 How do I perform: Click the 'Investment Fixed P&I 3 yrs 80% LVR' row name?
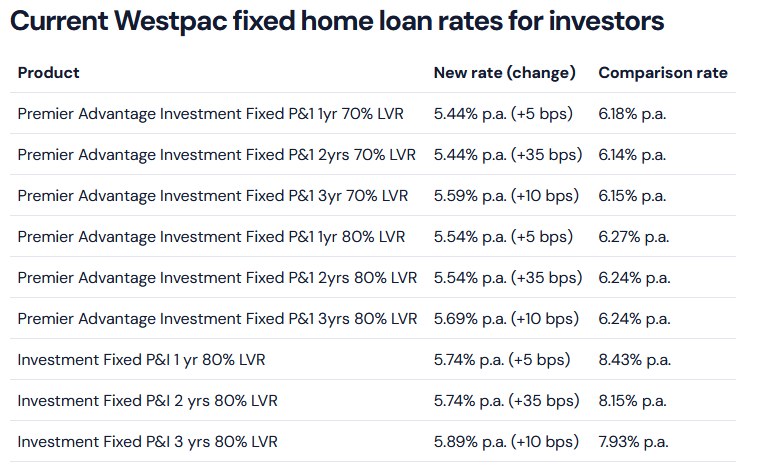click(147, 442)
